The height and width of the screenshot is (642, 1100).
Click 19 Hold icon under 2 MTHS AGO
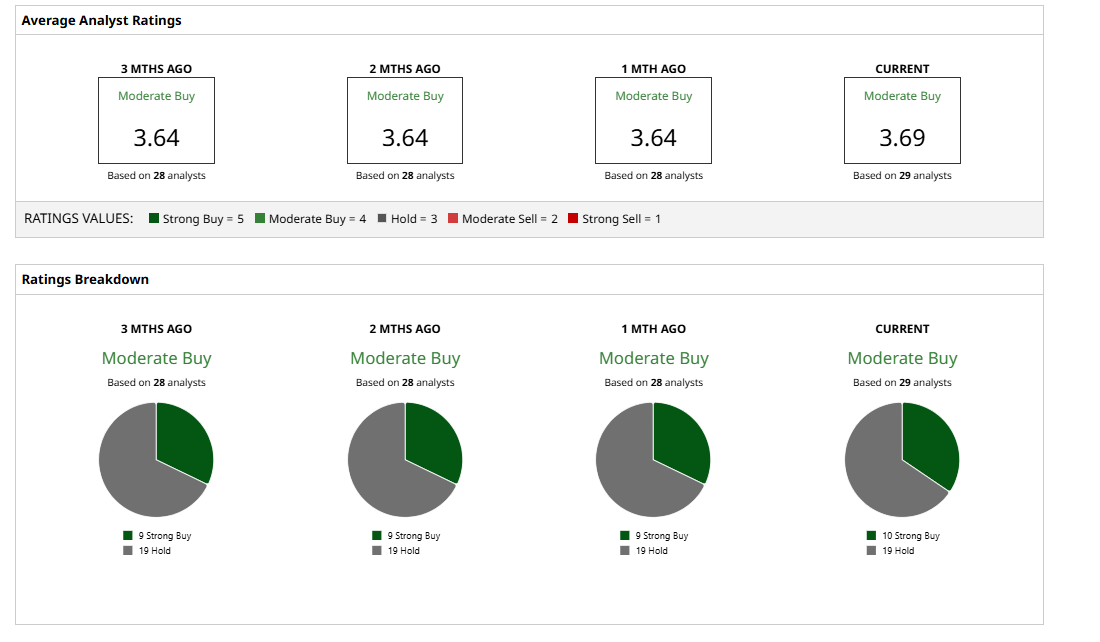(377, 551)
